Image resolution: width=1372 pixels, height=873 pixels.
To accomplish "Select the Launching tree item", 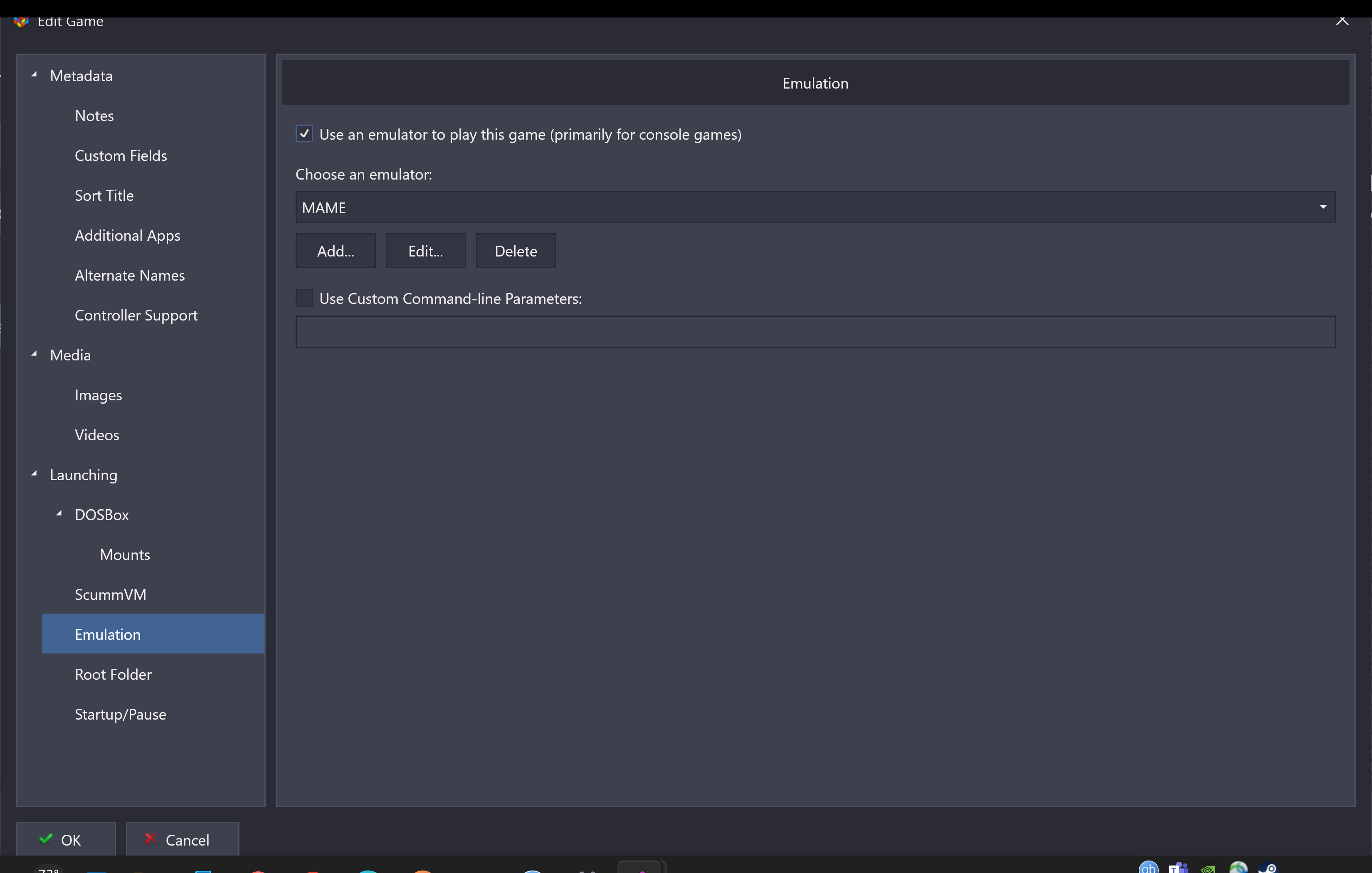I will click(x=84, y=475).
